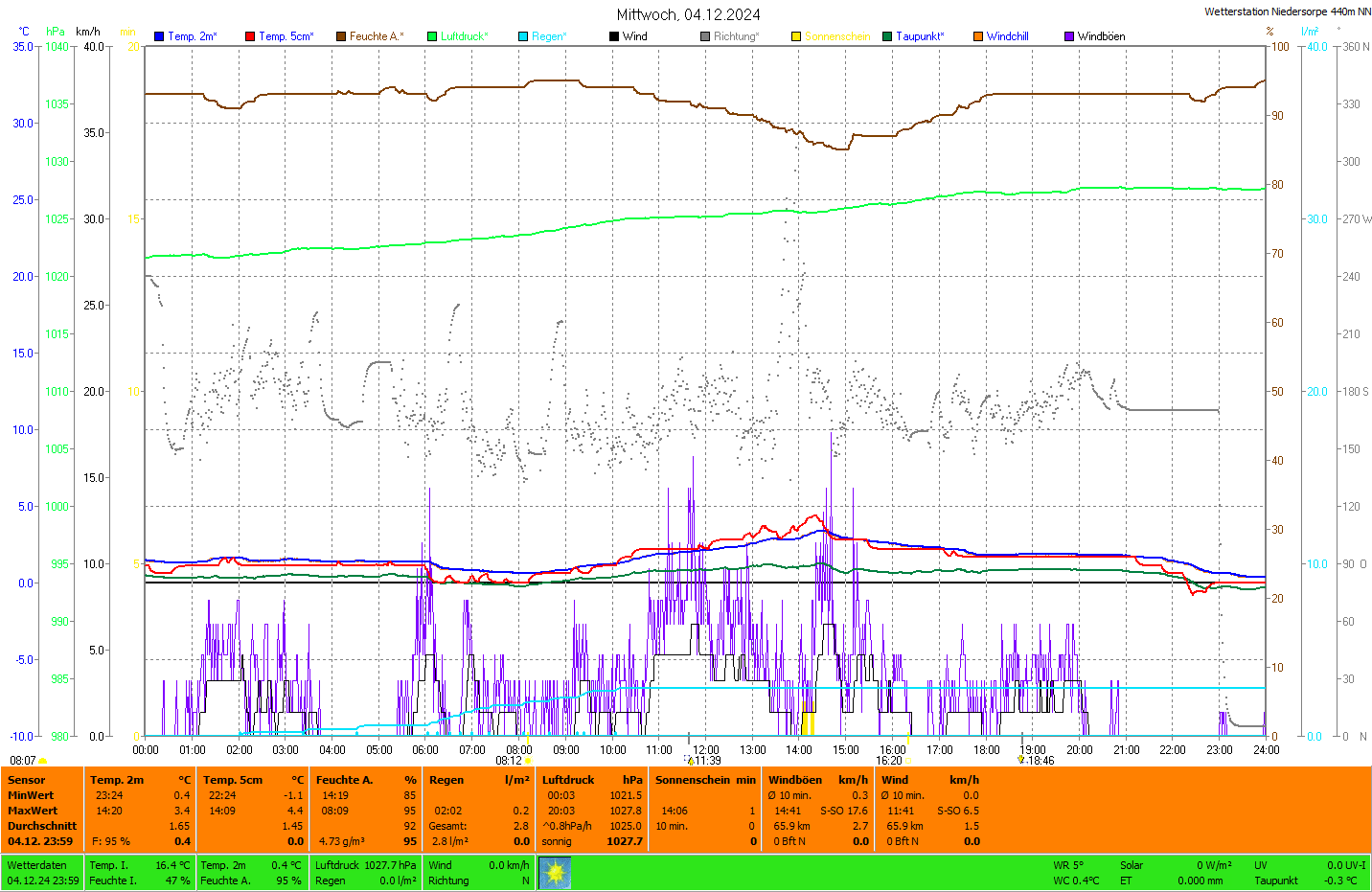
Task: Click the Wetterdaten label in green bar
Action: point(36,865)
